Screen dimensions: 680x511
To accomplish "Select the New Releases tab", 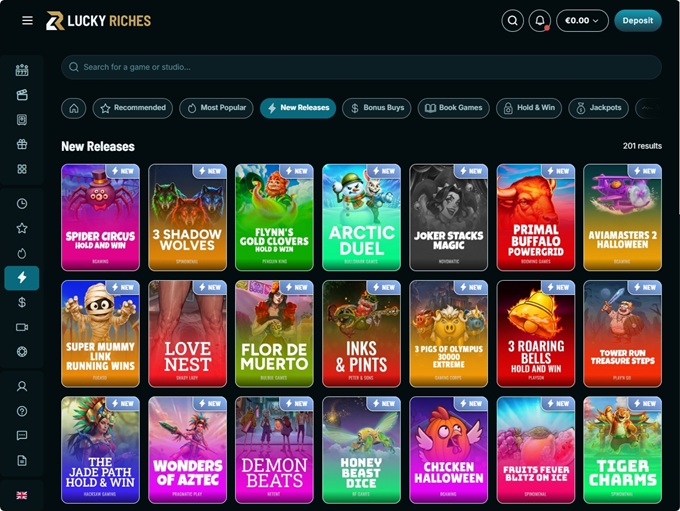I will (x=298, y=108).
